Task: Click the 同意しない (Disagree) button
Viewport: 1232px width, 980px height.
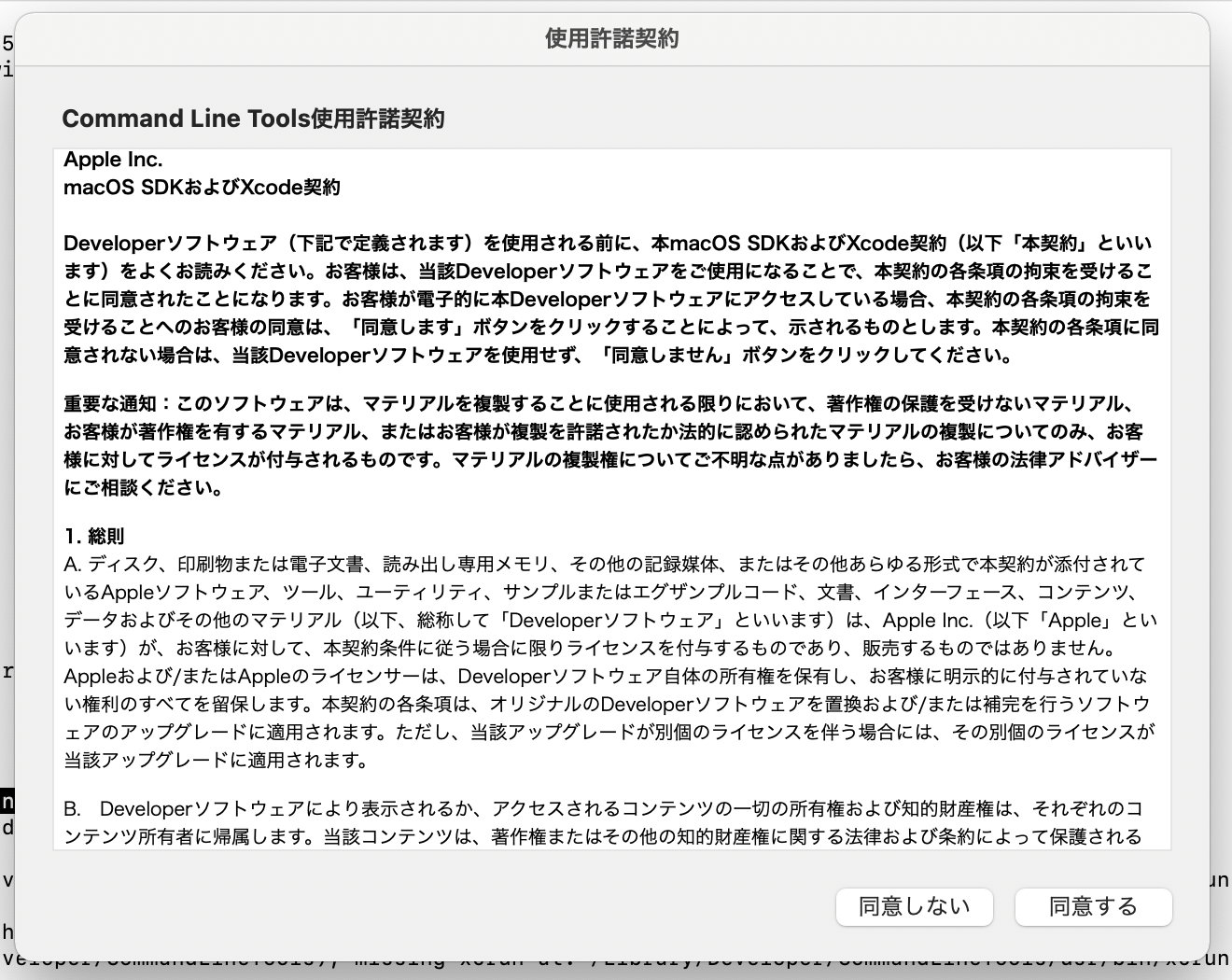Action: 914,906
